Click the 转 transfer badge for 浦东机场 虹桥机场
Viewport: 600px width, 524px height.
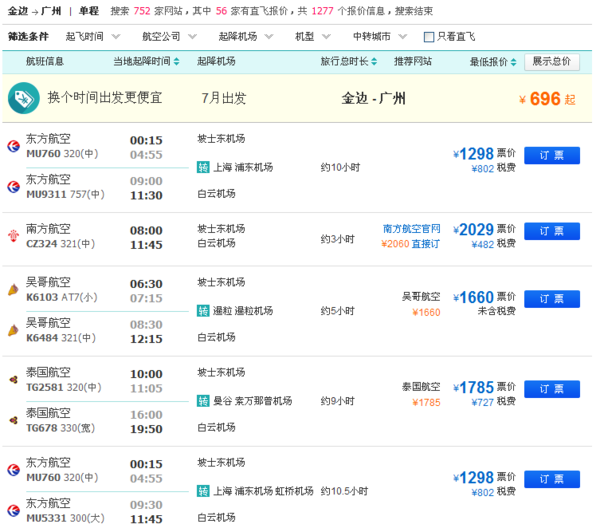click(203, 491)
